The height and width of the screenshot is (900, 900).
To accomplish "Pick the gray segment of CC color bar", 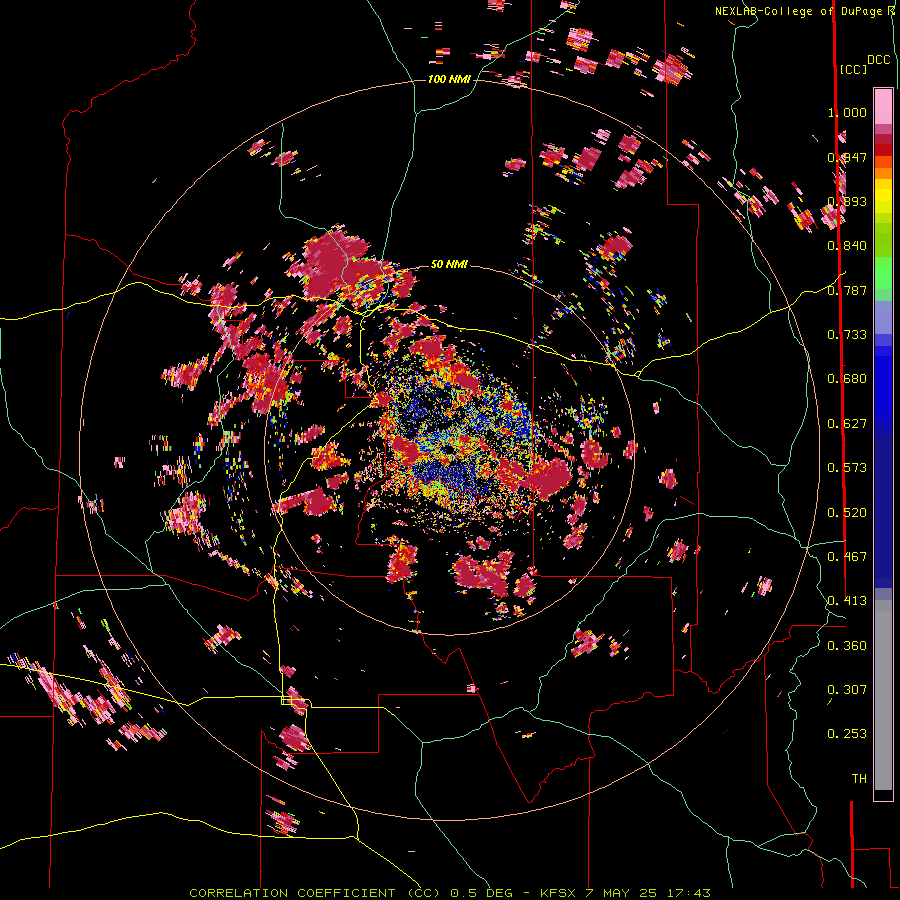I will coord(883,695).
